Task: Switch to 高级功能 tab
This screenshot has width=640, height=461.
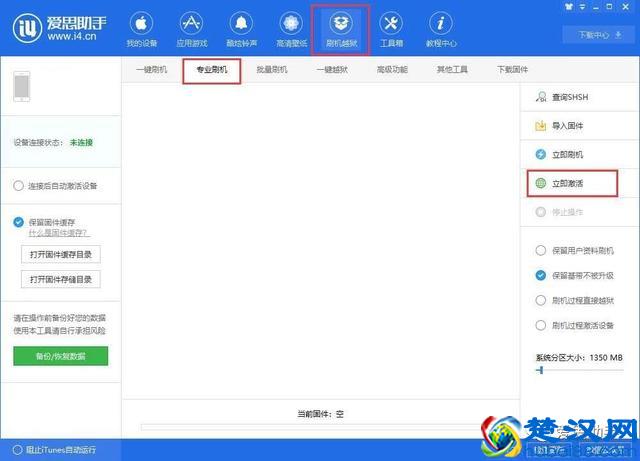Action: [392, 70]
